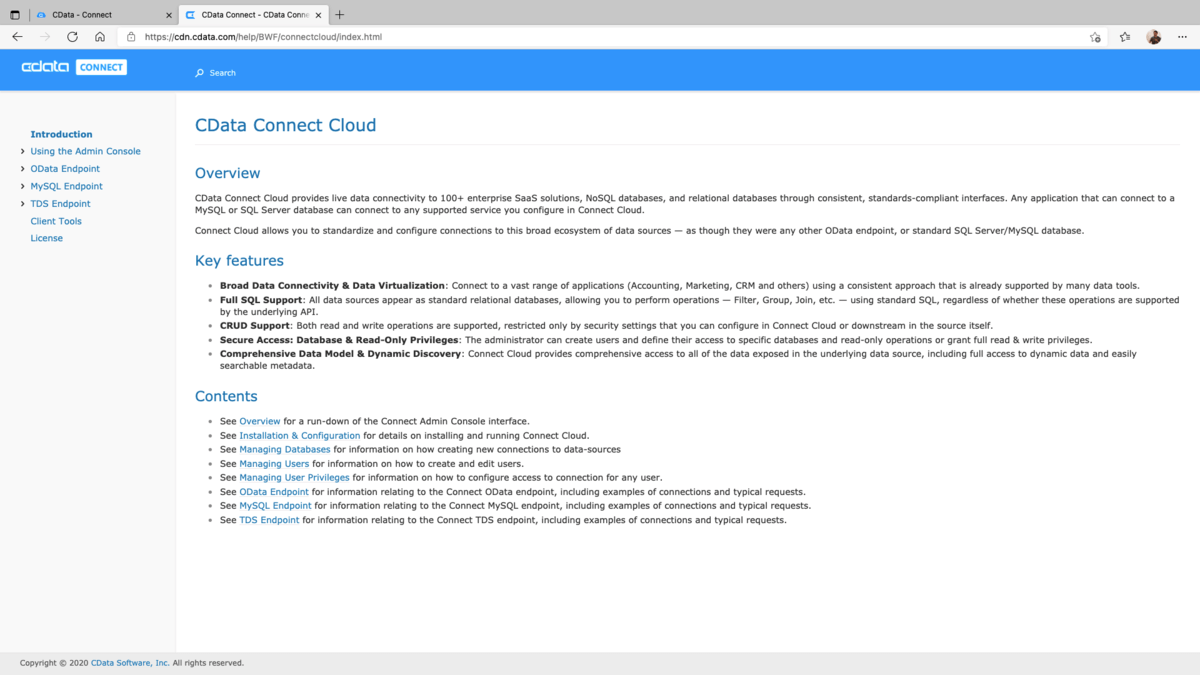Click 'Secure Access: Database & Read-Only Privileges' text
This screenshot has height=675, width=1200.
pyautogui.click(x=339, y=340)
